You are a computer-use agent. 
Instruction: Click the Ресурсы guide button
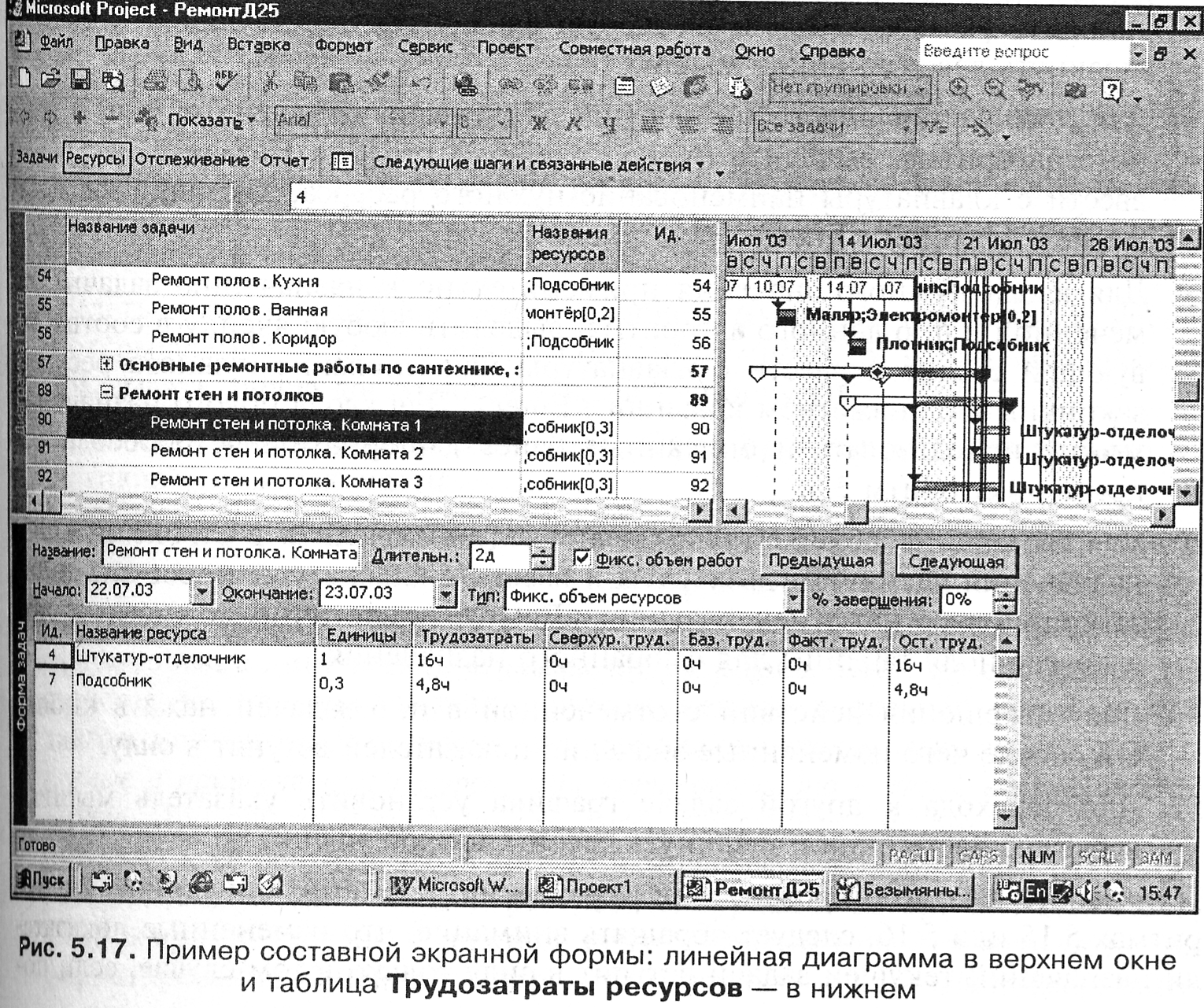tap(96, 158)
